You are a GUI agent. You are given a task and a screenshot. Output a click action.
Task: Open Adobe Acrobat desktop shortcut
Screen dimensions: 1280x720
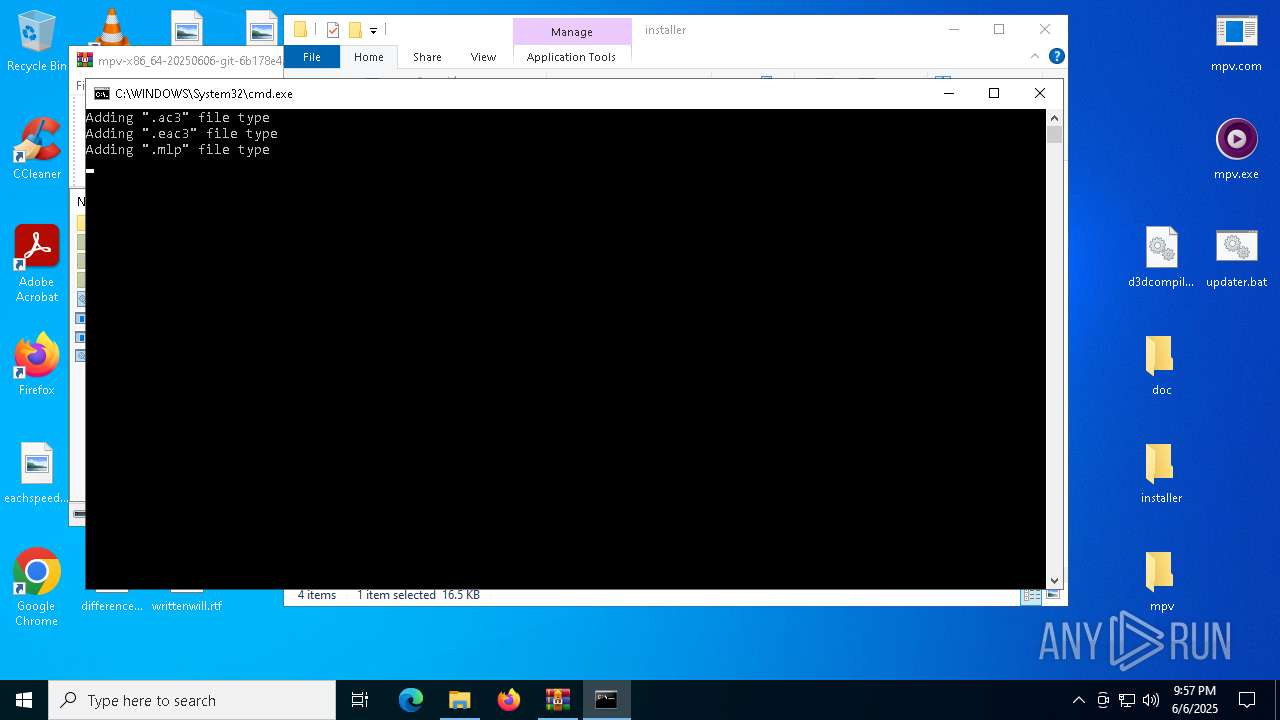point(37,264)
